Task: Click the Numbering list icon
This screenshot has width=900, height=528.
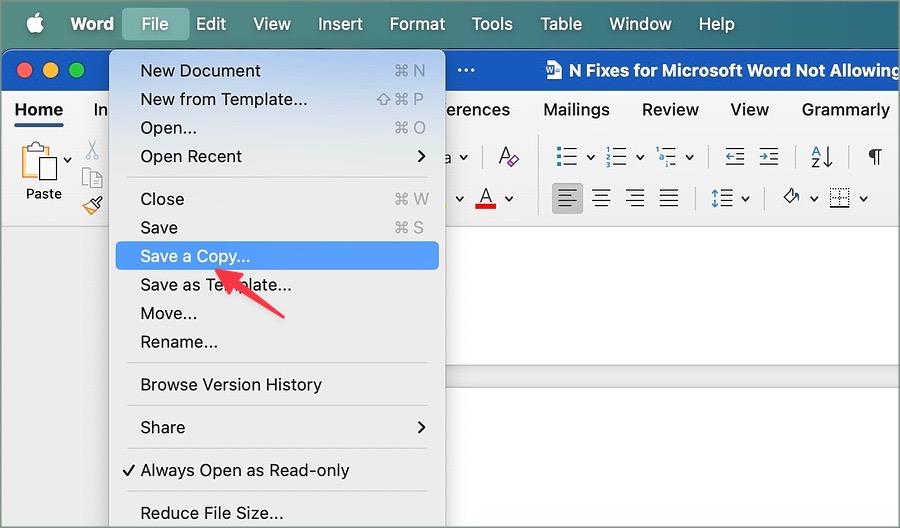Action: pos(616,156)
